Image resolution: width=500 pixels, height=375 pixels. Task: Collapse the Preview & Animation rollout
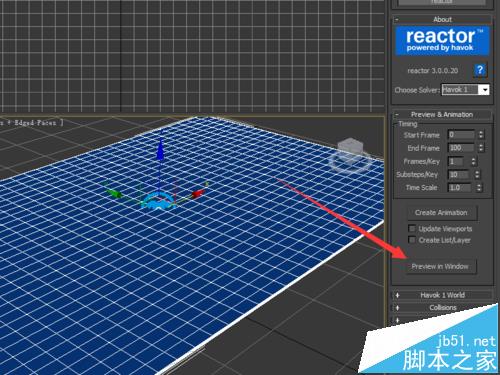click(x=442, y=114)
